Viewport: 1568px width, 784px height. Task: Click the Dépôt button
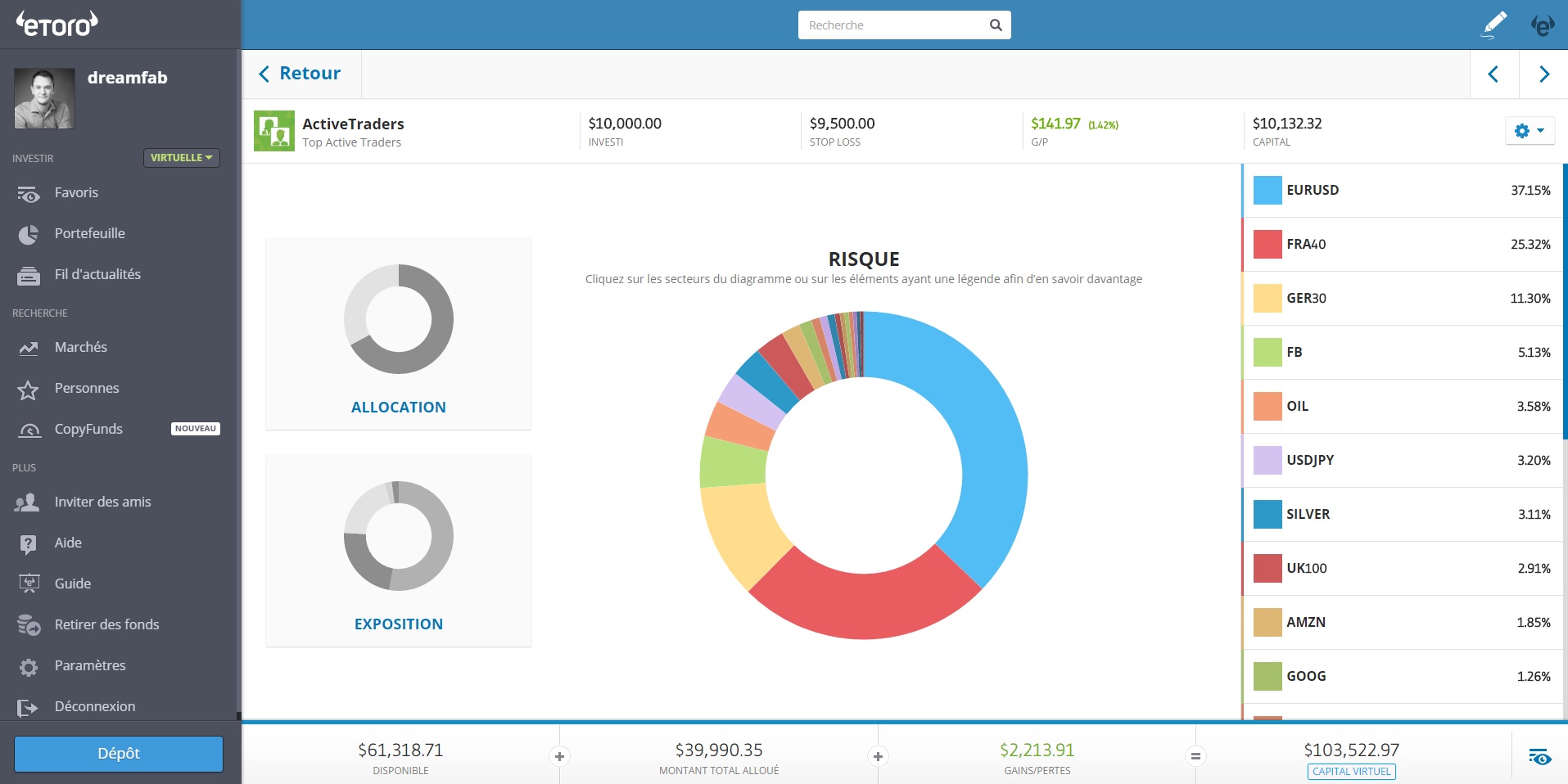119,754
